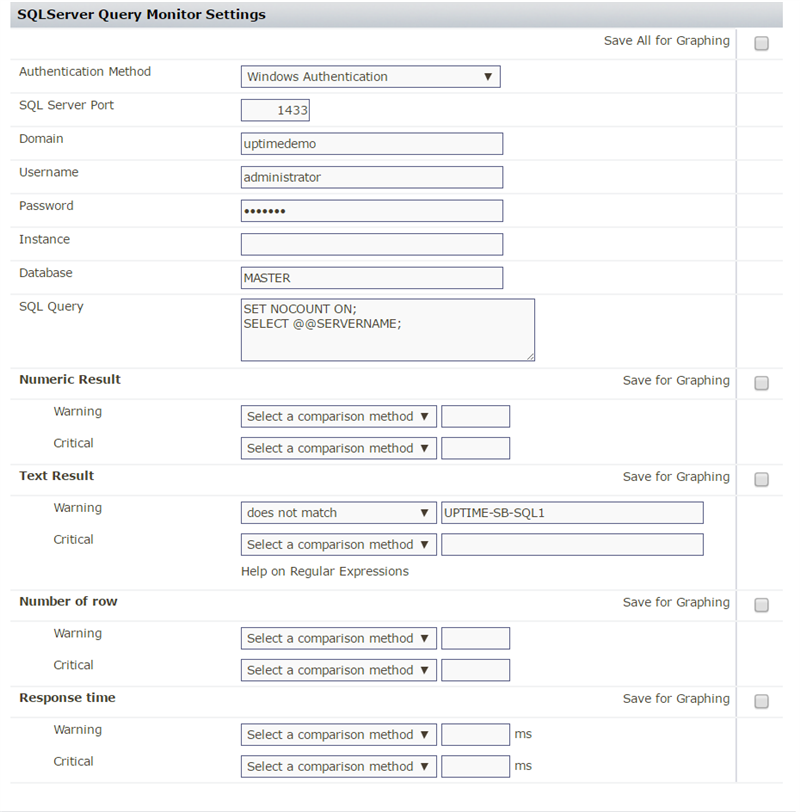Click the 'Username' label

coord(49,172)
